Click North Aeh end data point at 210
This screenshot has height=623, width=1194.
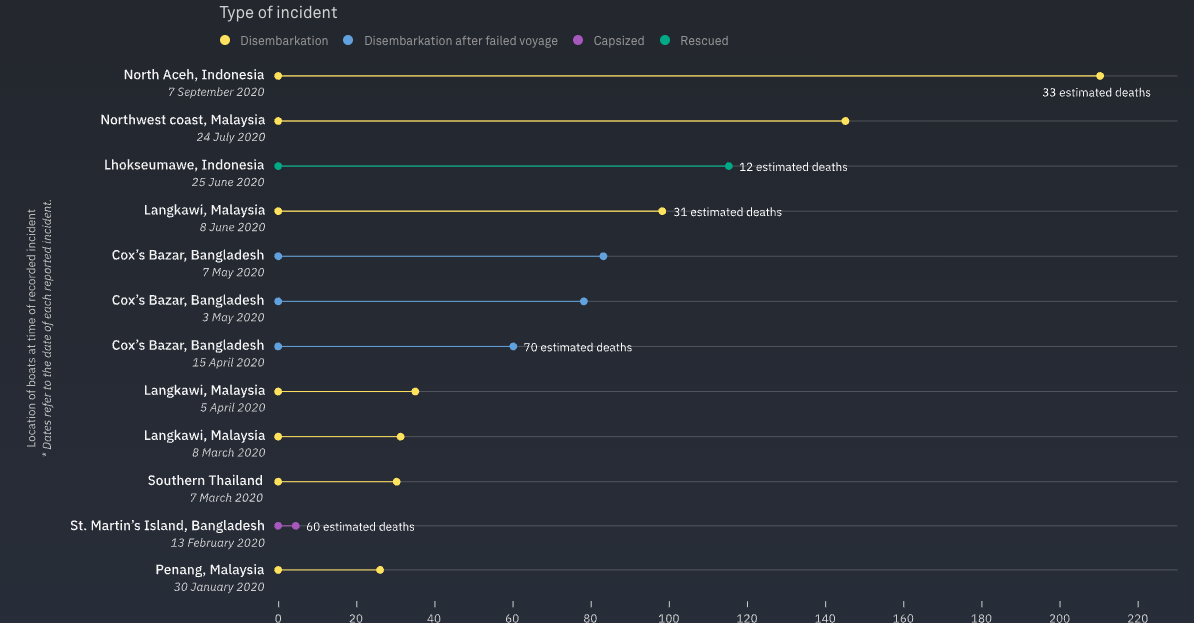tap(1100, 76)
